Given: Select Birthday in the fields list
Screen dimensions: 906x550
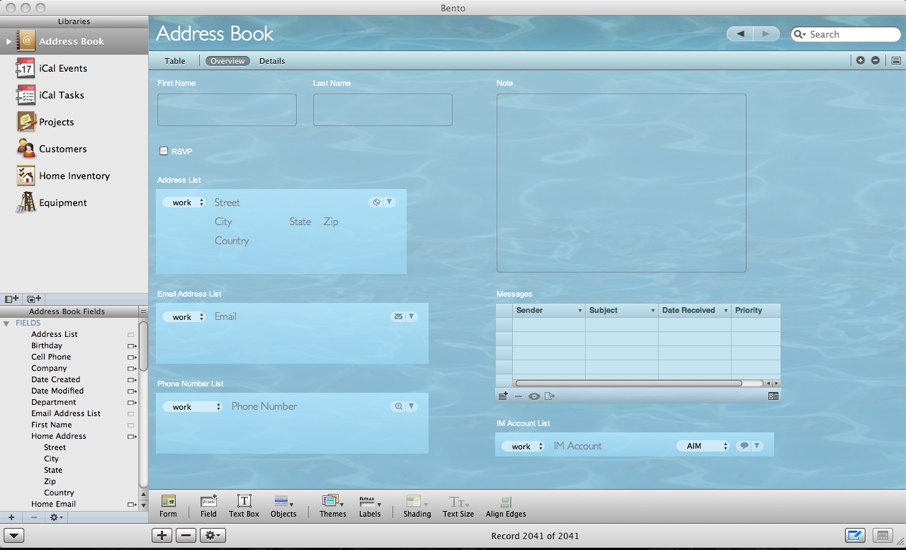Looking at the screenshot, I should point(46,345).
